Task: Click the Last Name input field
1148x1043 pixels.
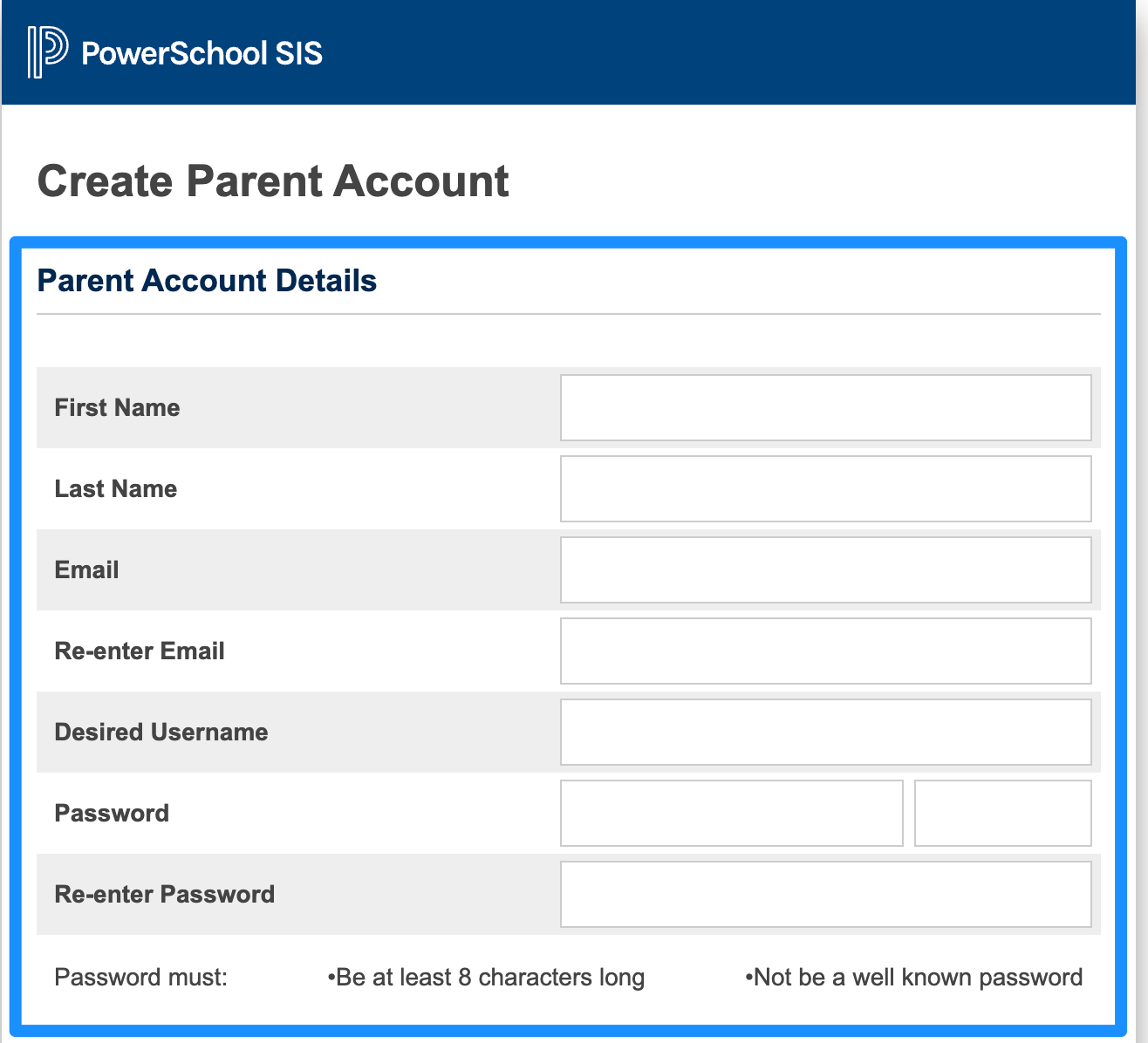Action: (x=825, y=488)
